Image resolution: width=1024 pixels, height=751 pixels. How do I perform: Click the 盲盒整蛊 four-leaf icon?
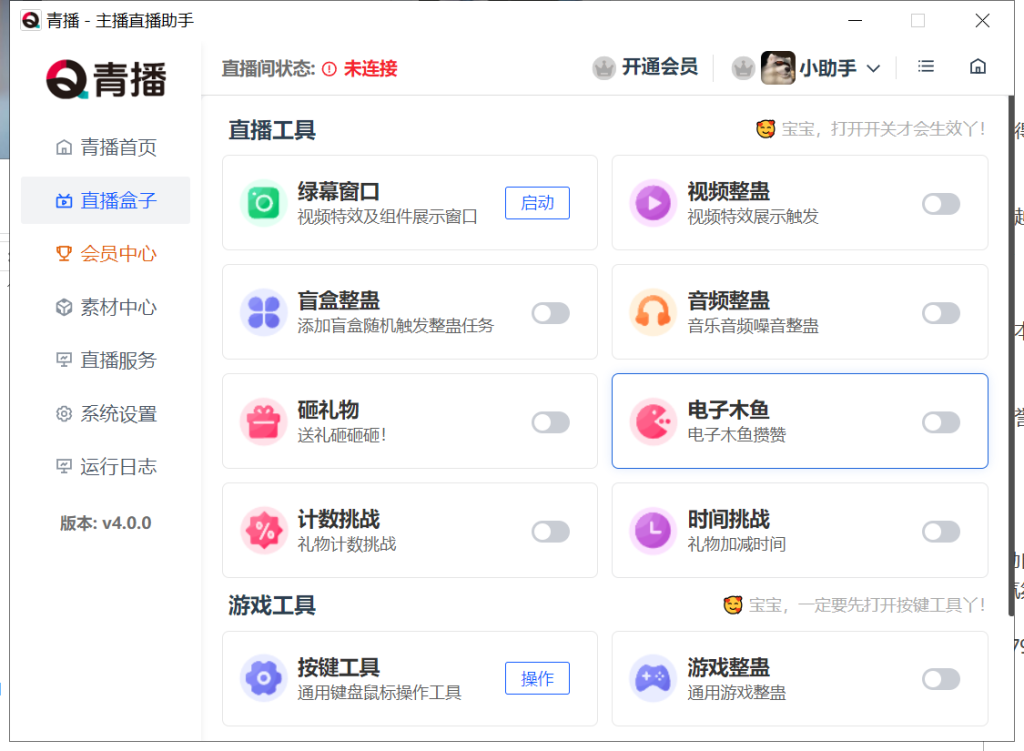click(264, 312)
